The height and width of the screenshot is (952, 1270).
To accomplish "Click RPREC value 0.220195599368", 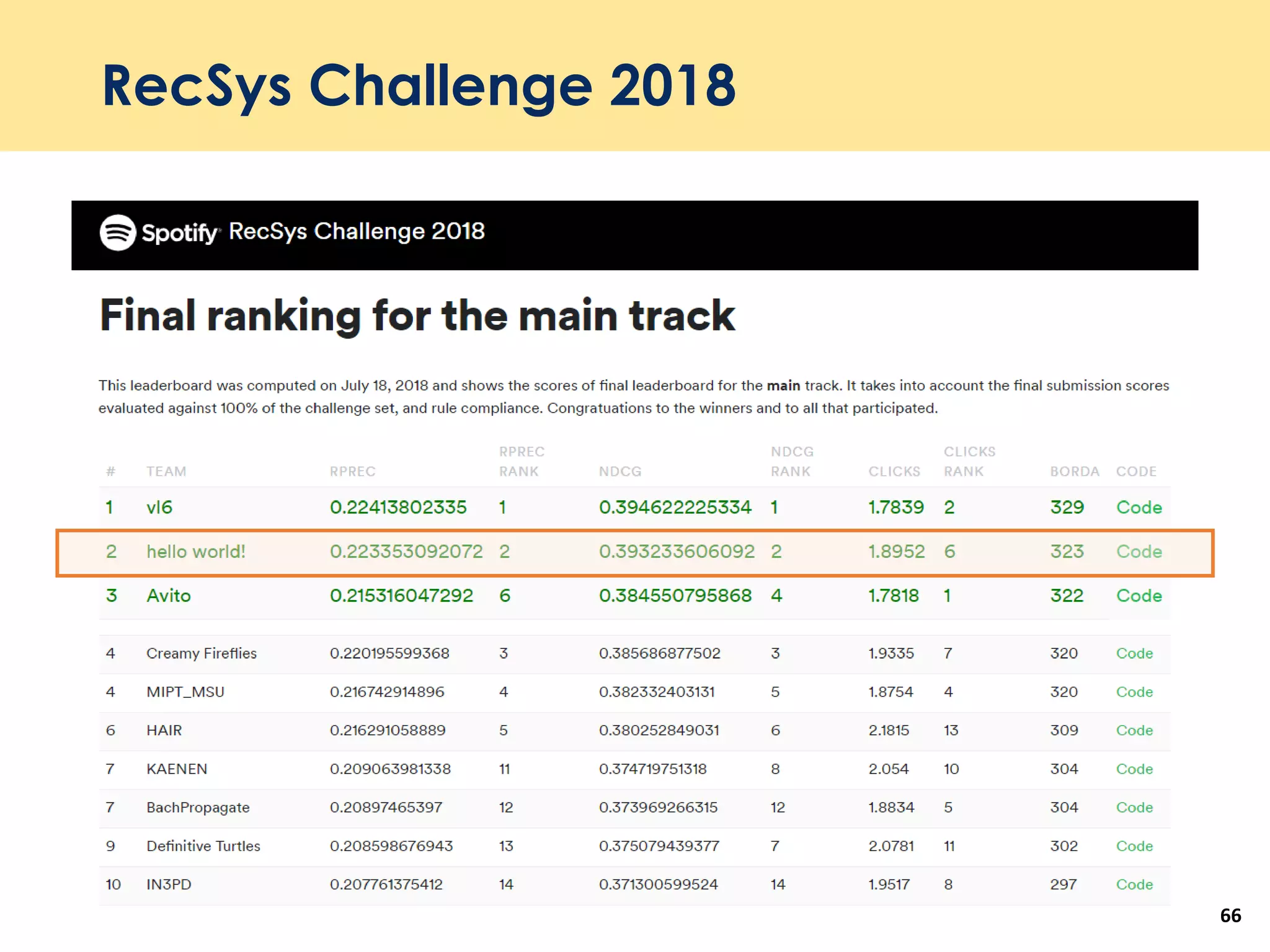I will pos(389,653).
